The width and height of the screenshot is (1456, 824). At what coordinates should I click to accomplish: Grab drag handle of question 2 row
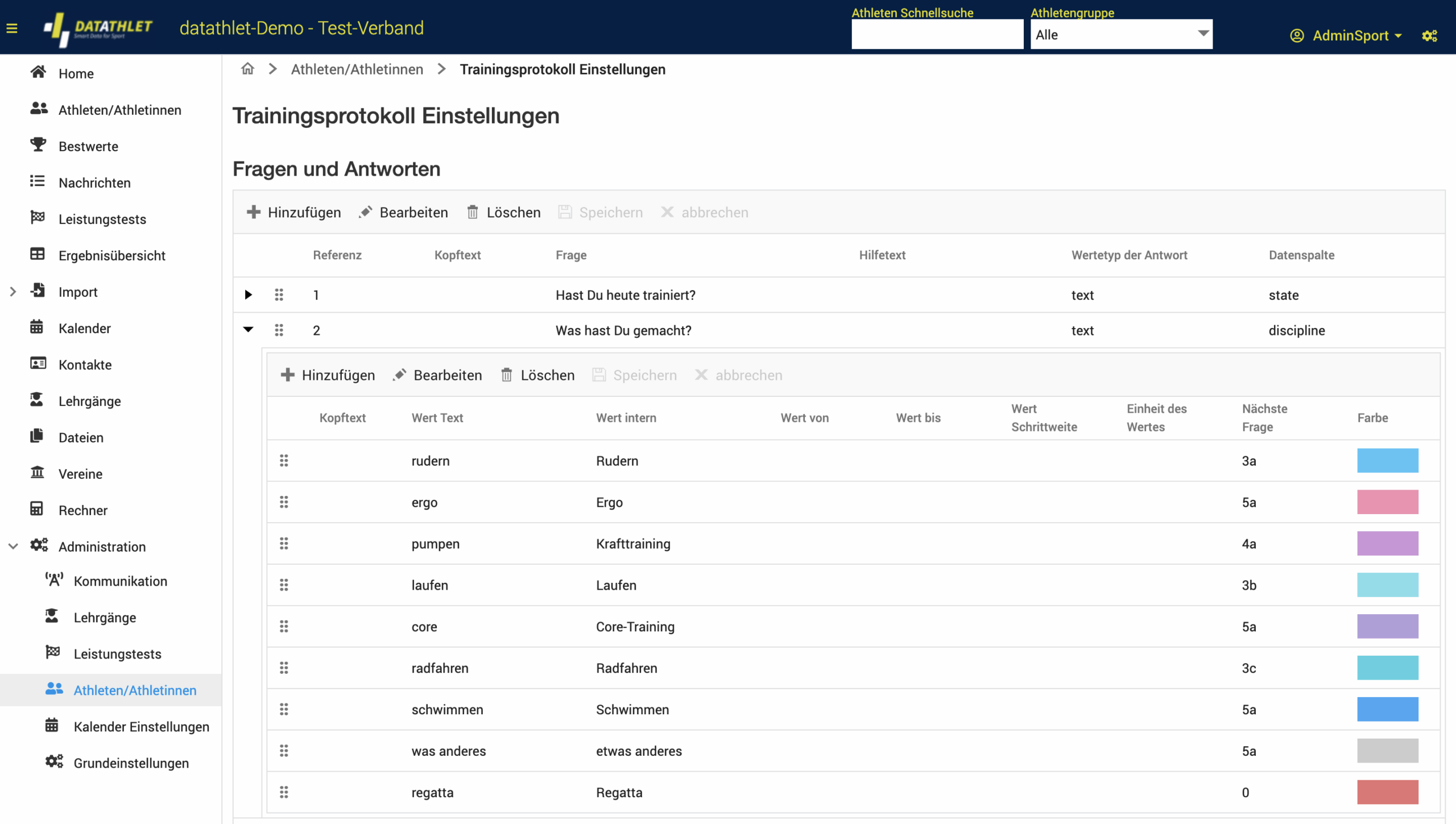279,330
